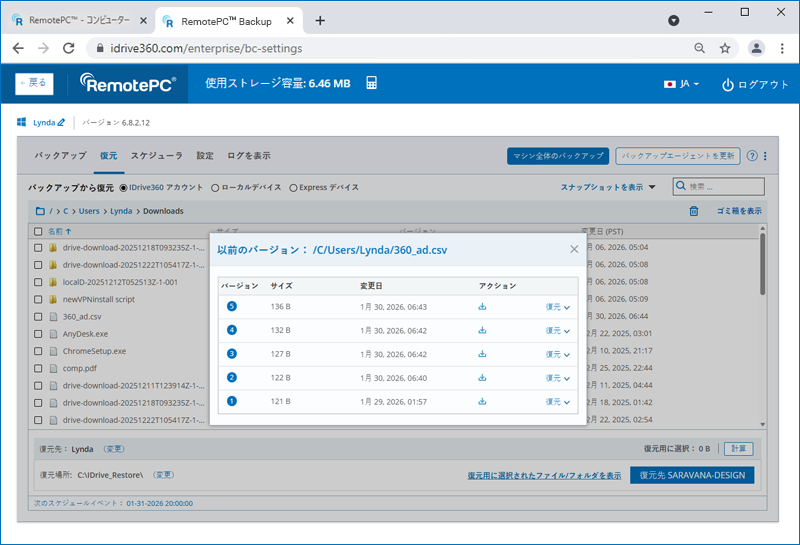Open the 復元 tab
This screenshot has height=545, width=800.
108,156
